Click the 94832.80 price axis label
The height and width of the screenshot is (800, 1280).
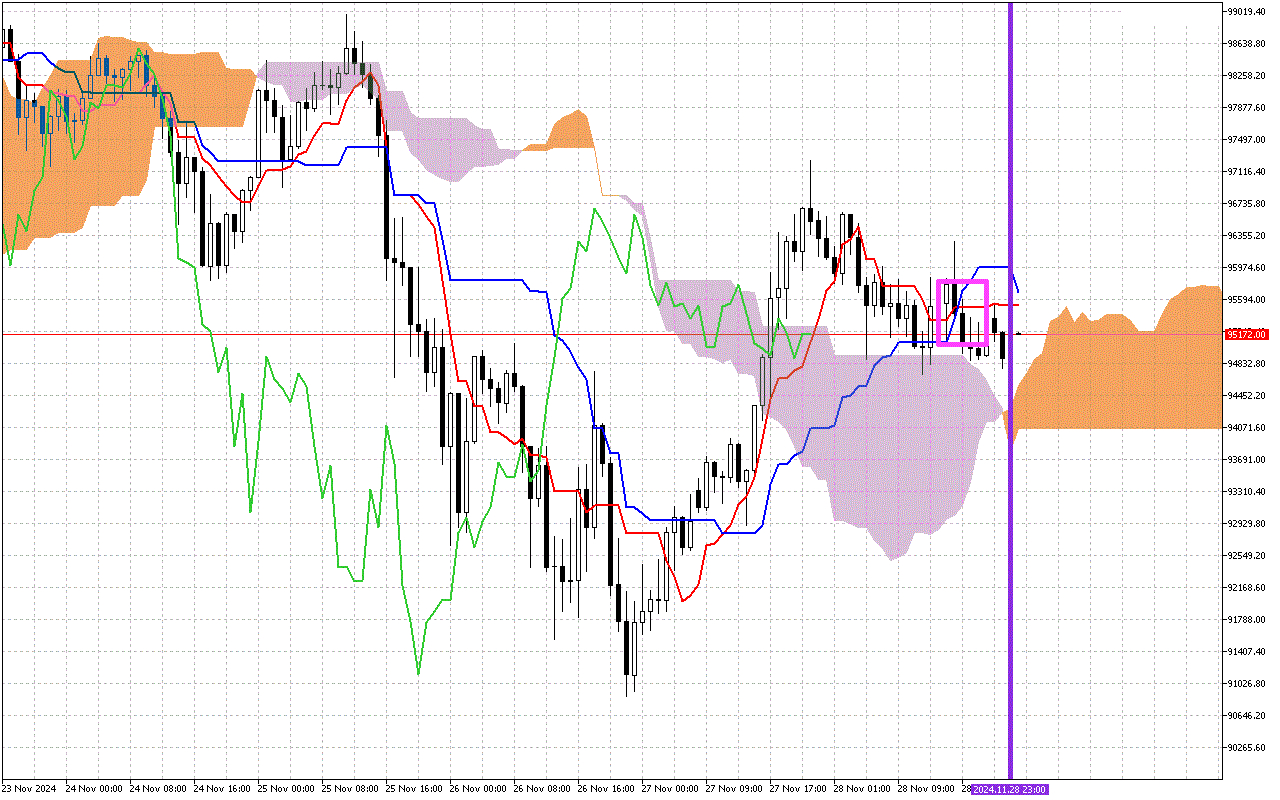pyautogui.click(x=1248, y=364)
